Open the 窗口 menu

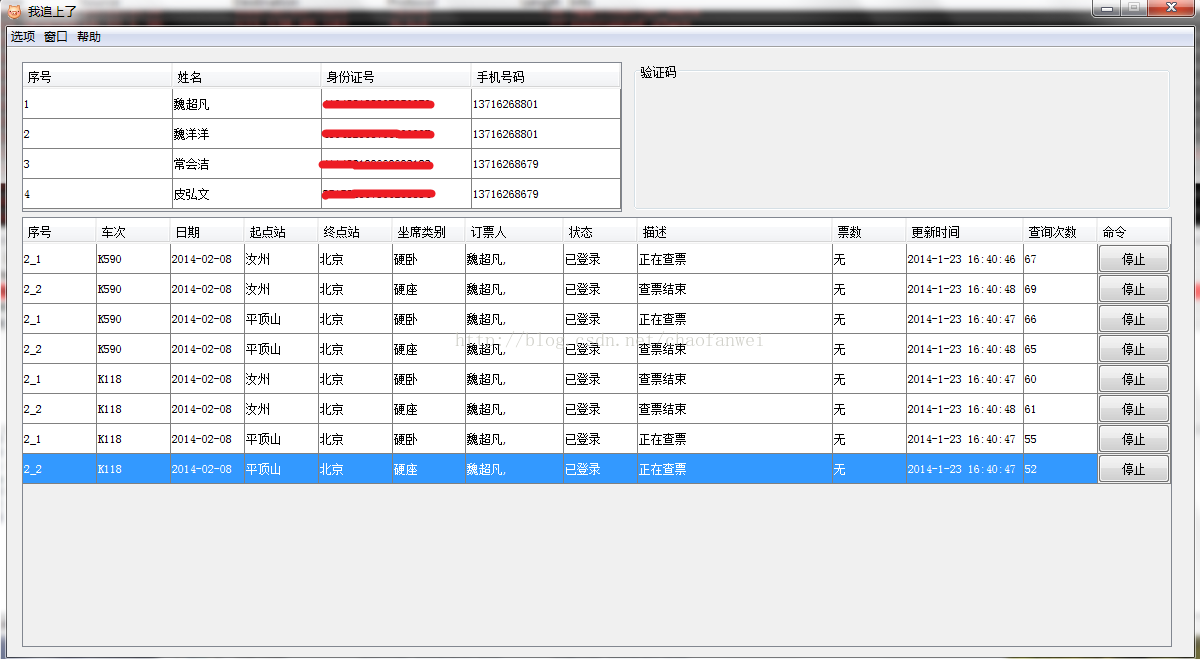[56, 37]
